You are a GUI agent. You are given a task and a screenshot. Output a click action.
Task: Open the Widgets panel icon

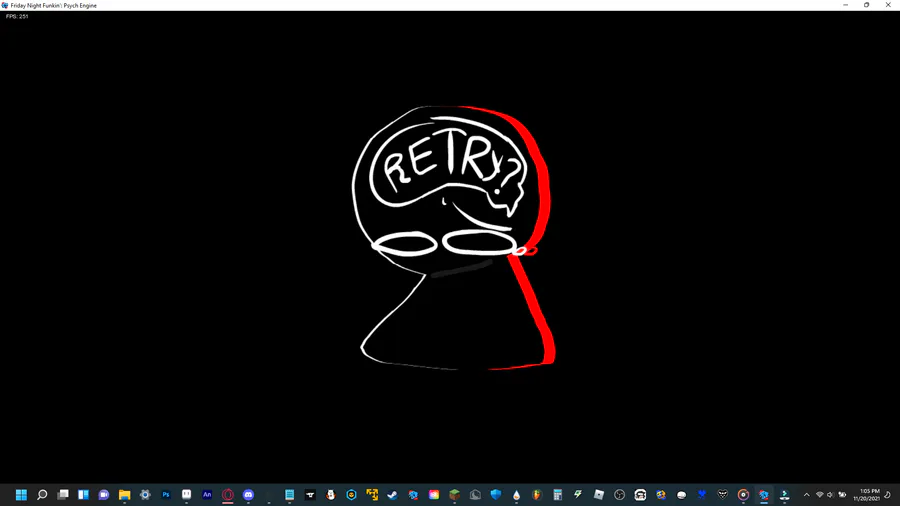[x=83, y=495]
